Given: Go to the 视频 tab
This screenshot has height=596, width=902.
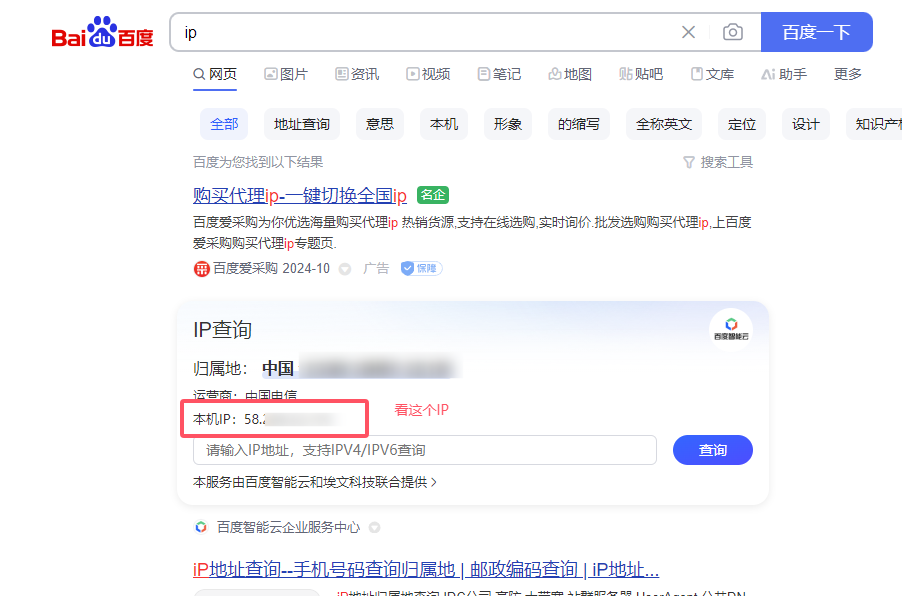Looking at the screenshot, I should click(428, 74).
